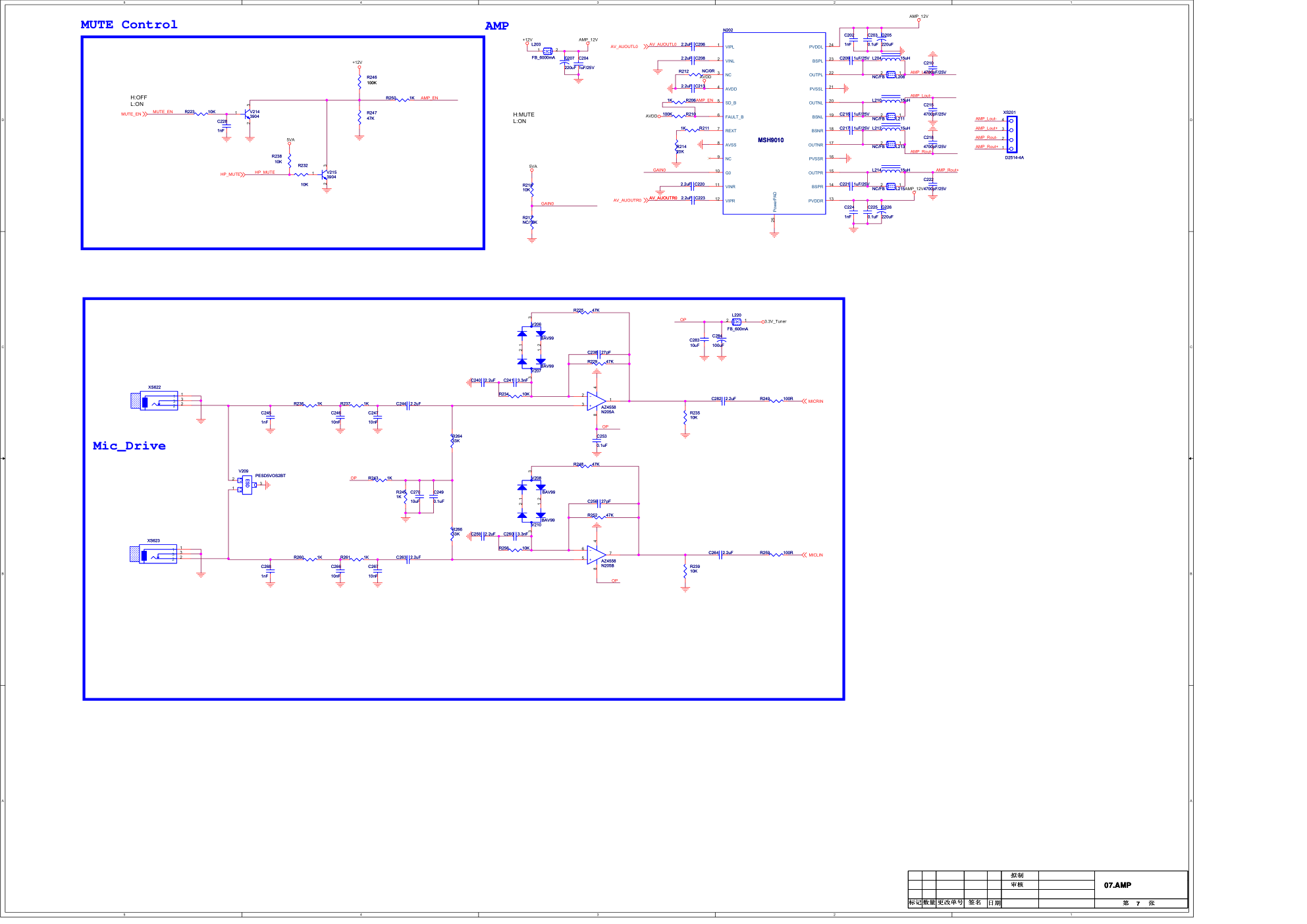Select the L203 FB_6000mA ferrite bead
The height and width of the screenshot is (924, 1307).
(x=547, y=51)
